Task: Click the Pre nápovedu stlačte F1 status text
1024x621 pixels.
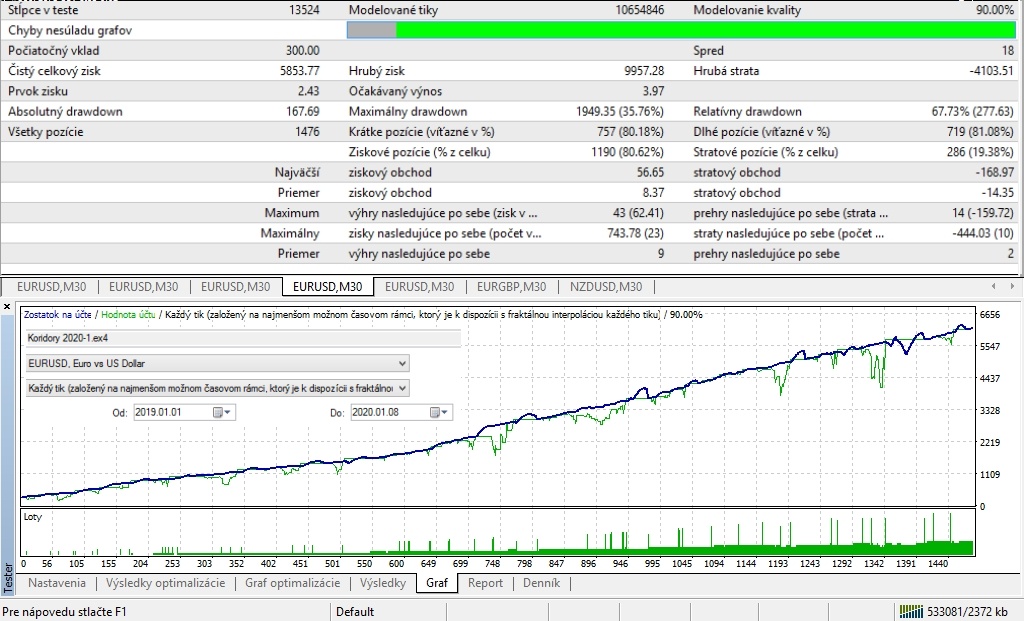Action: 65,612
